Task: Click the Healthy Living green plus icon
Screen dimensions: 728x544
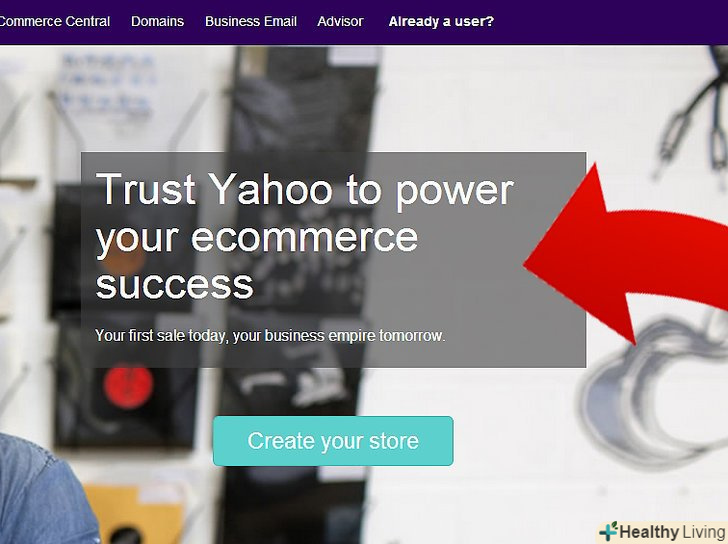Action: click(x=608, y=532)
